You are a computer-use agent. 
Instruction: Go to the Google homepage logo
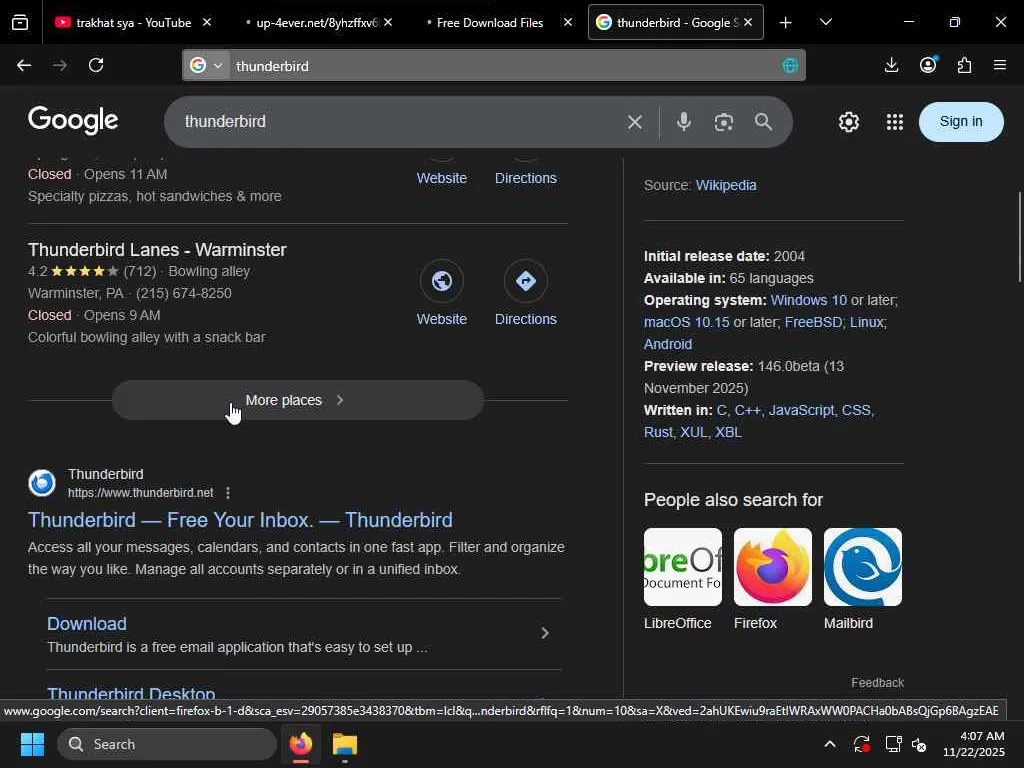[73, 120]
